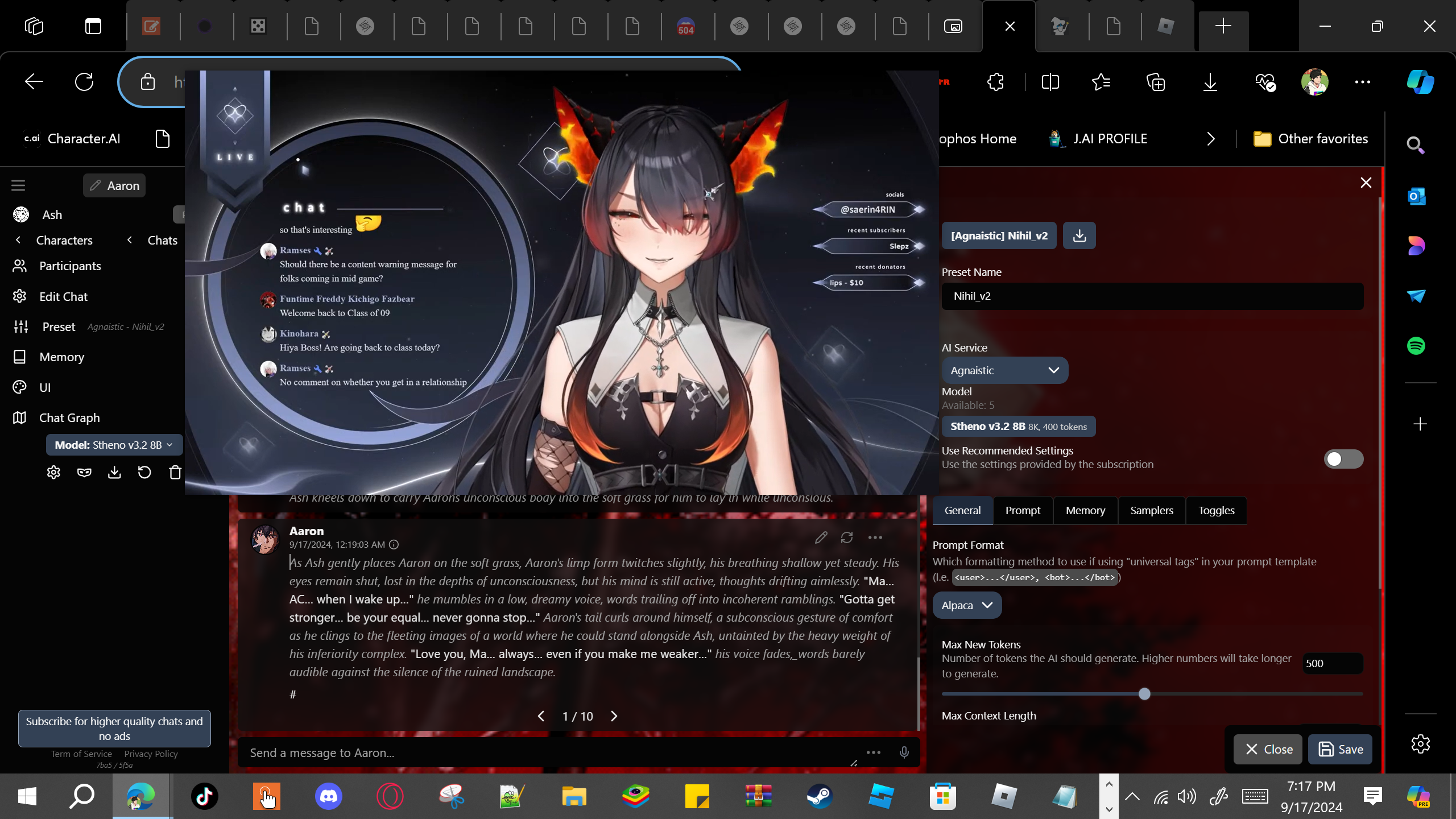Switch to the Samplers tab
This screenshot has height=819, width=1456.
click(1151, 510)
